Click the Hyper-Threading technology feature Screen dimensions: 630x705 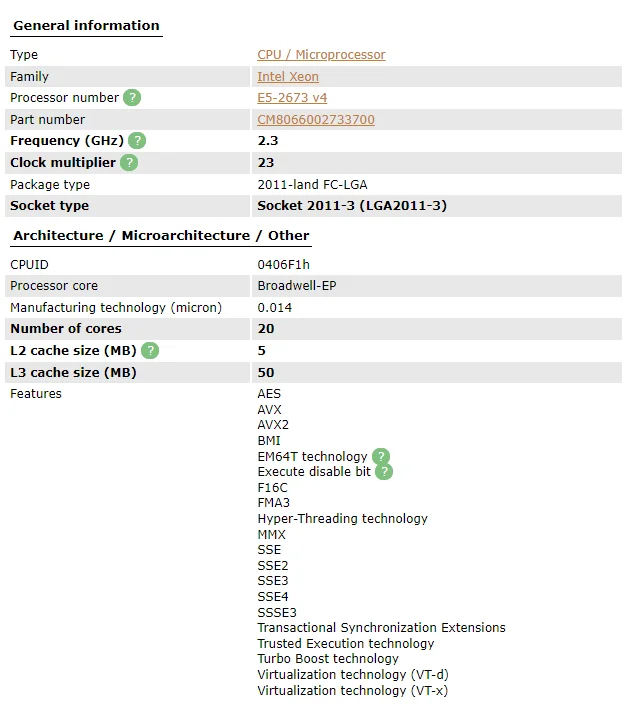(342, 519)
